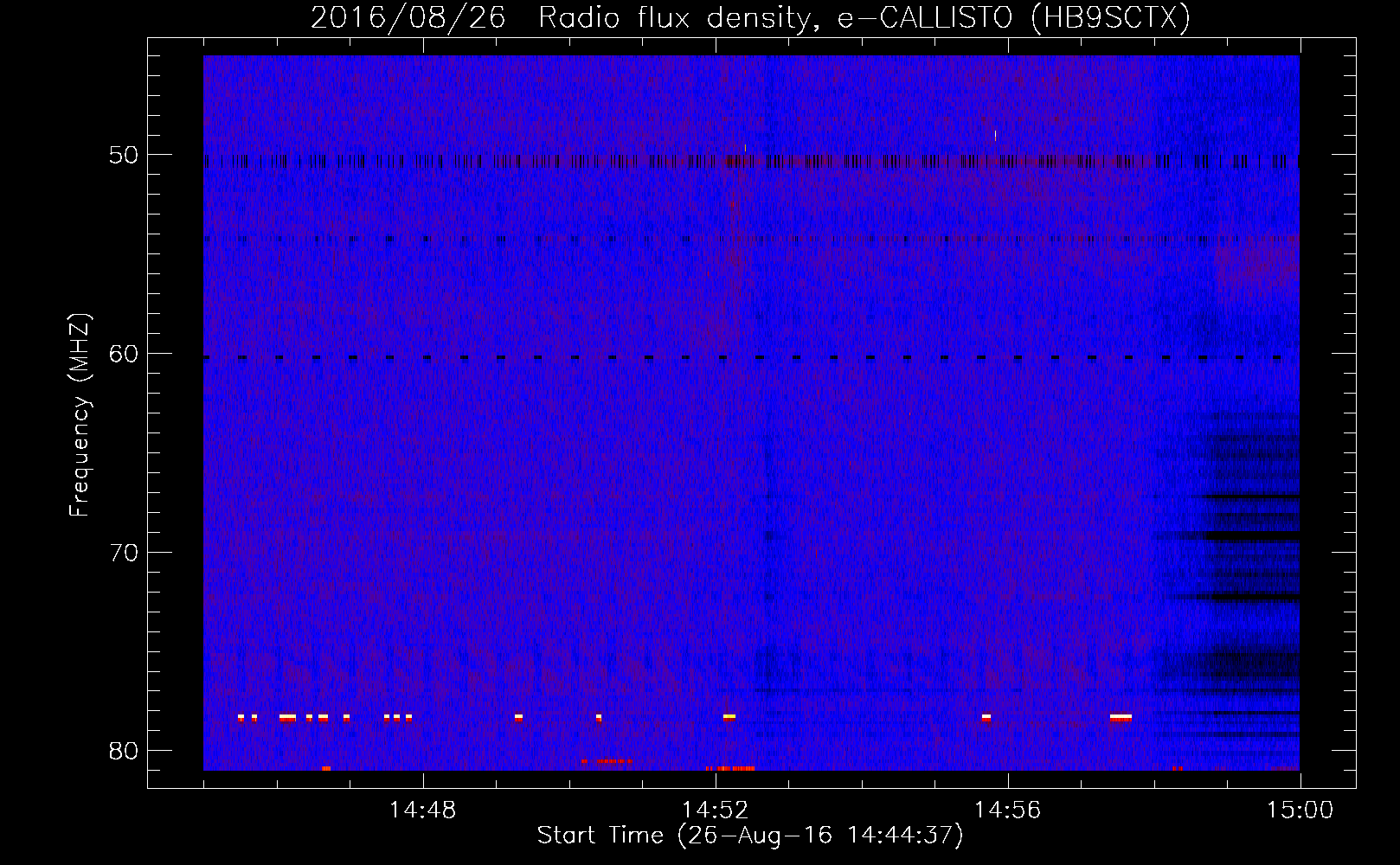
Task: Click the "Start Time (26-Aug-16 14:44:37)" x-axis label
Action: point(750,836)
